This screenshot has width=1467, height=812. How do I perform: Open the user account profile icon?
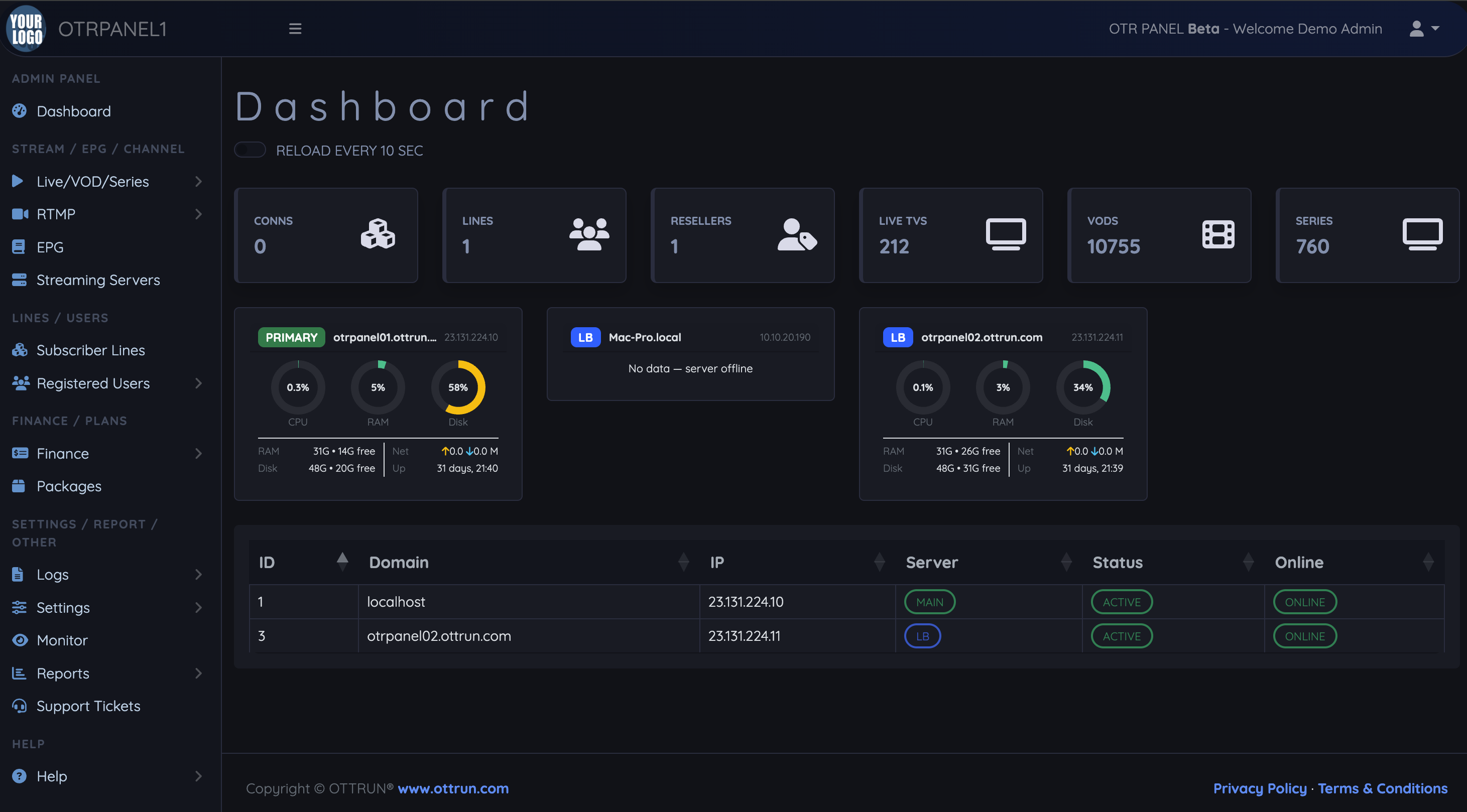(1416, 29)
